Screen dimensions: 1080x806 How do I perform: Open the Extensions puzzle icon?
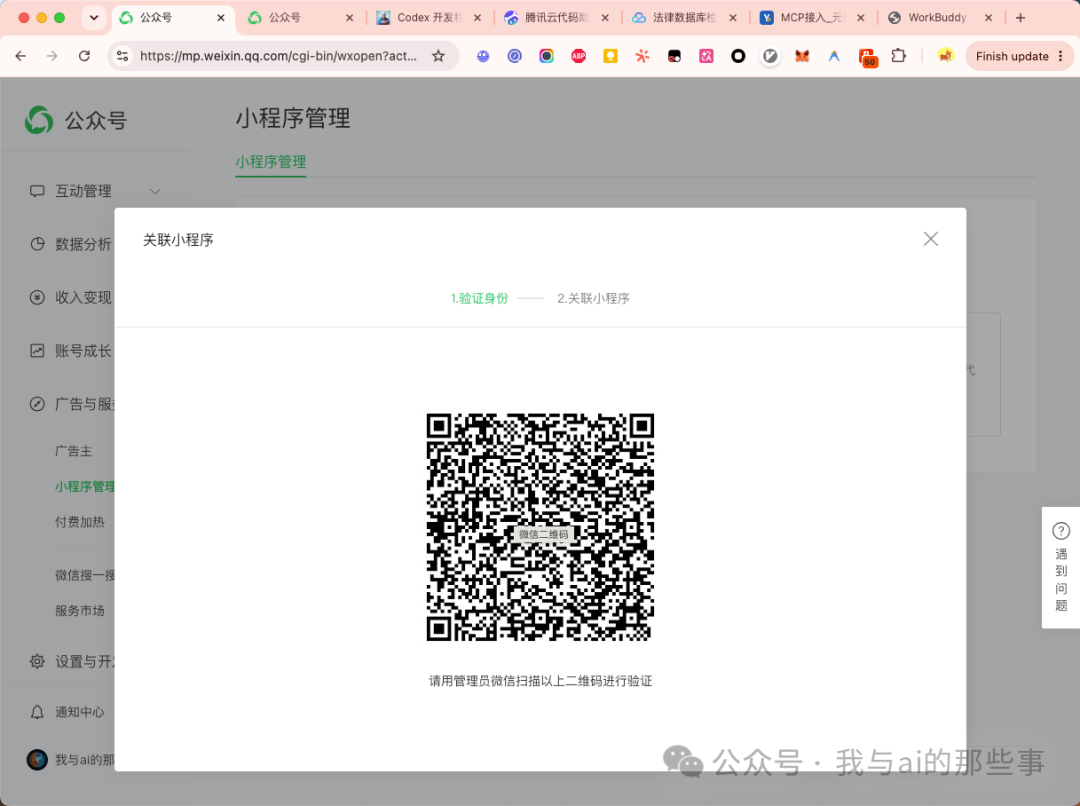coord(899,56)
